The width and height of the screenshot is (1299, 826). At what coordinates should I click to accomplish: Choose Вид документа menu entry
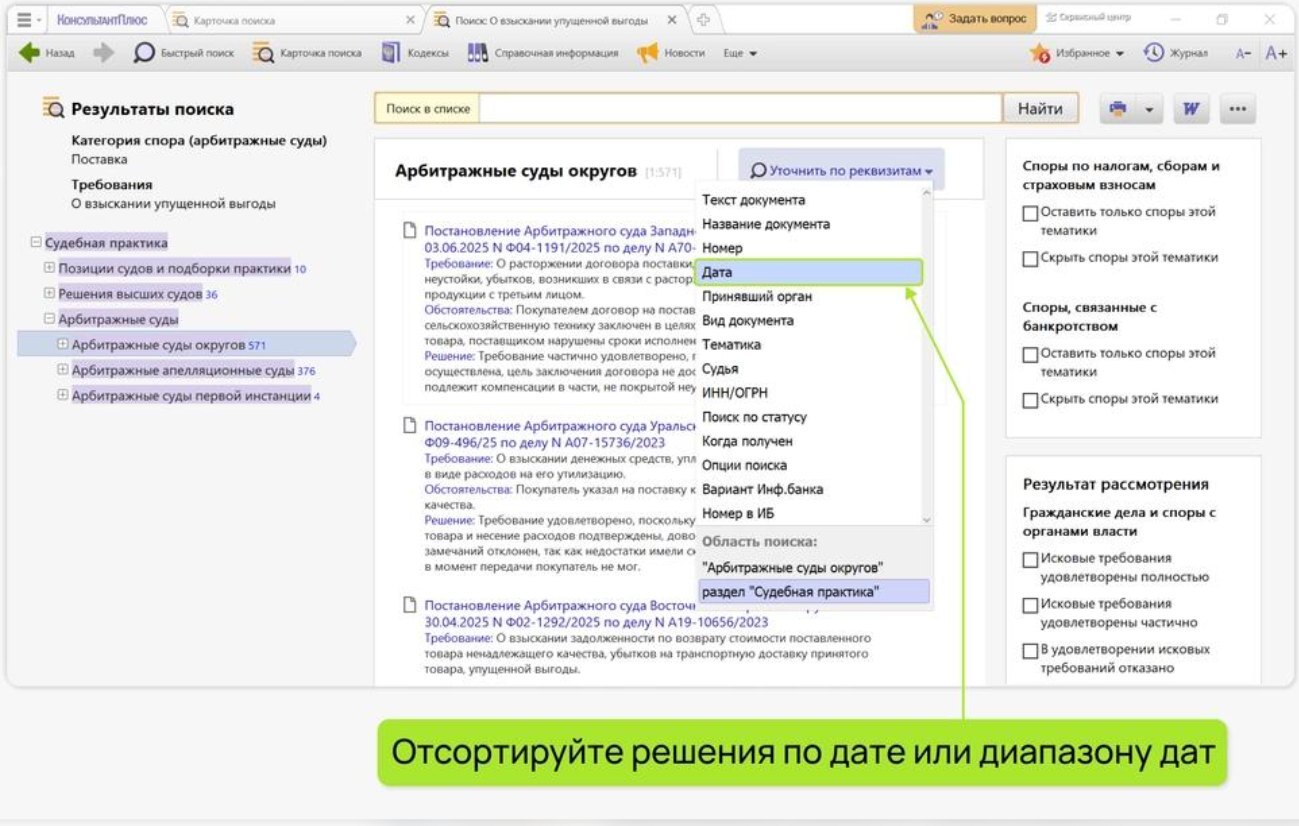point(748,320)
